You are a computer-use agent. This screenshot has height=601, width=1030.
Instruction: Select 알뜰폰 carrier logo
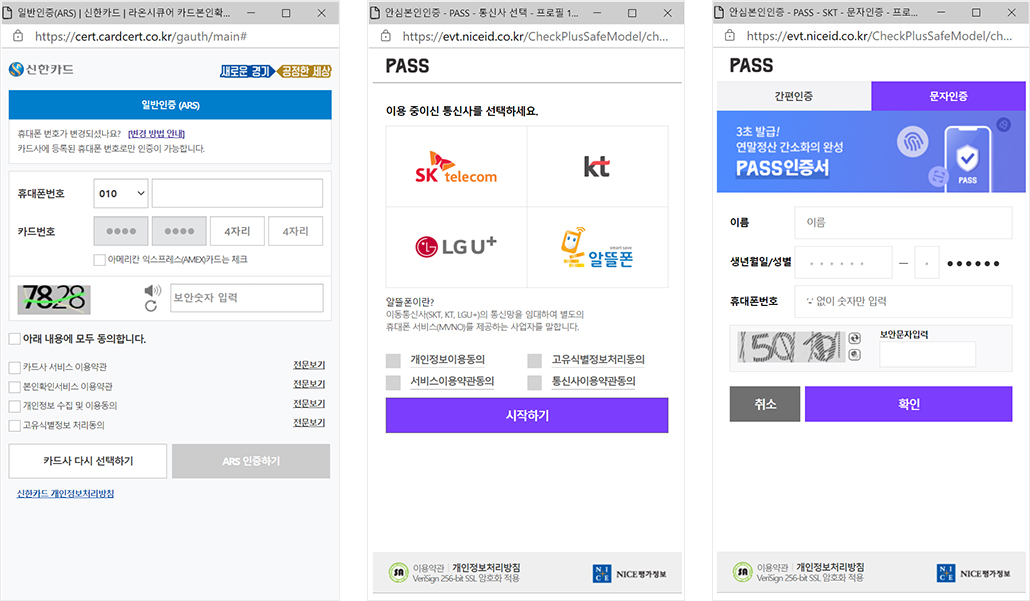(597, 247)
